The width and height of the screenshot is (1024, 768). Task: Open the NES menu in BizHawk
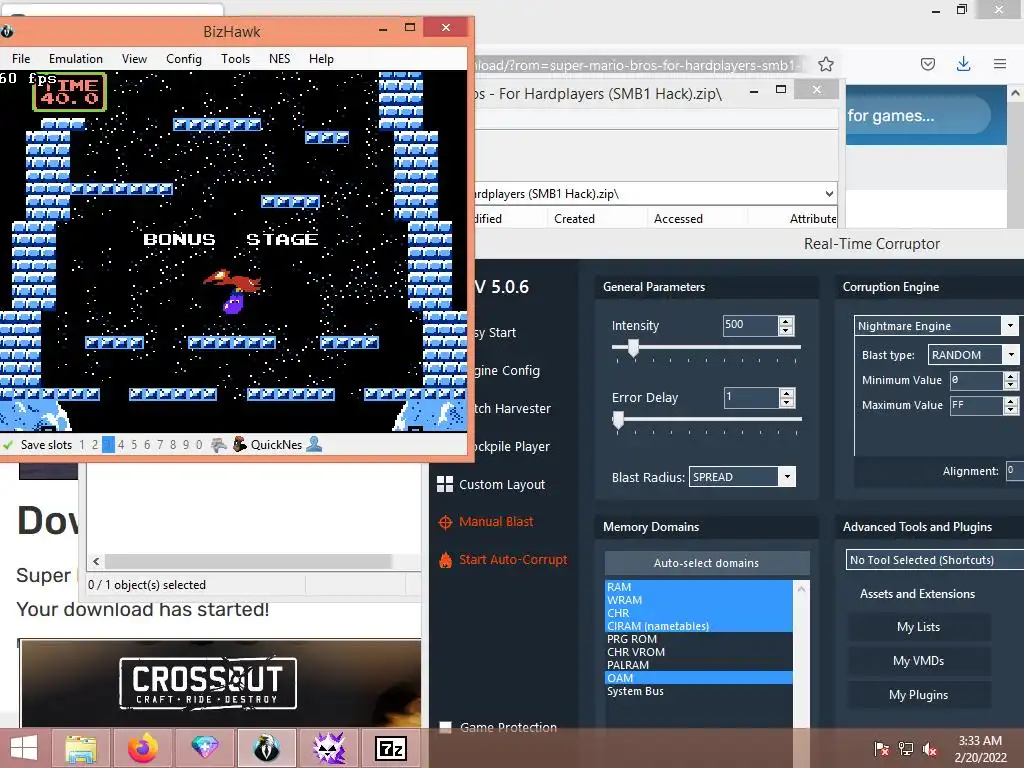pos(280,59)
